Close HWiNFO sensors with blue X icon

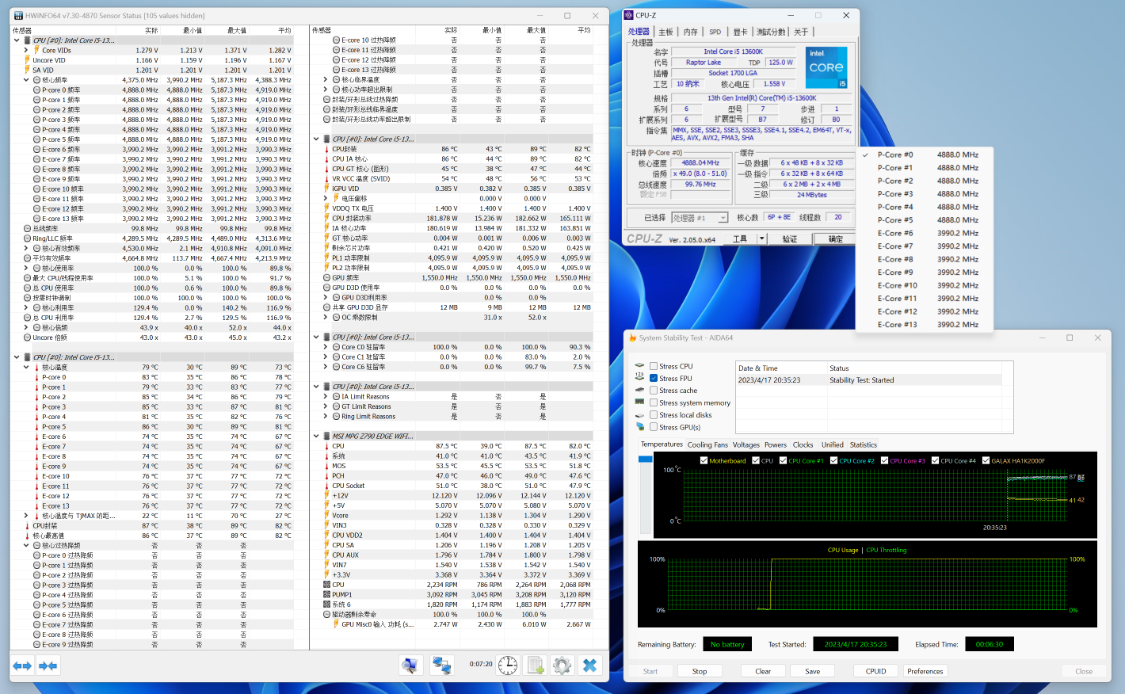click(590, 665)
